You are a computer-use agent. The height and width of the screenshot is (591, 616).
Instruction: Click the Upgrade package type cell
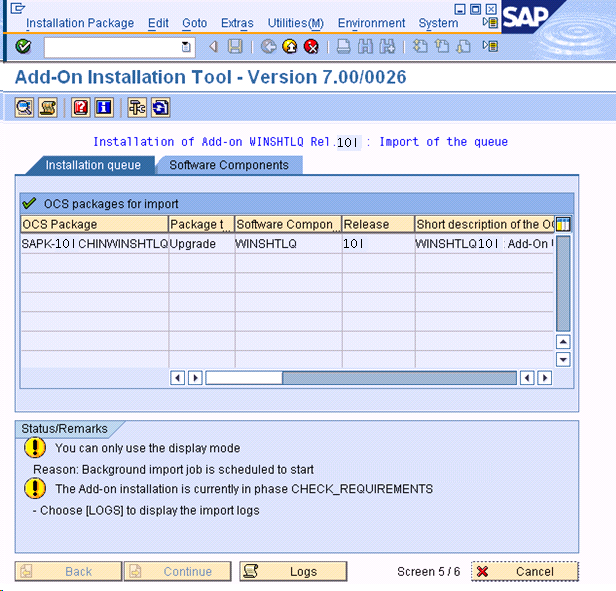[202, 244]
